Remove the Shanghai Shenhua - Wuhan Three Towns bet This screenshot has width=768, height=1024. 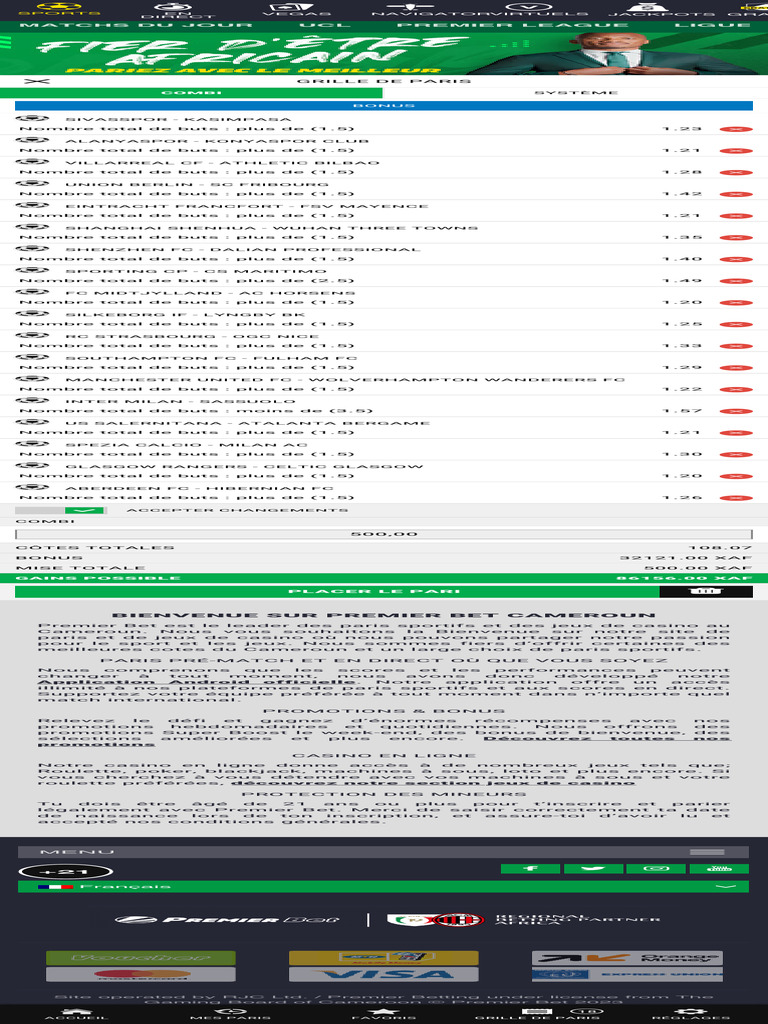coord(736,238)
